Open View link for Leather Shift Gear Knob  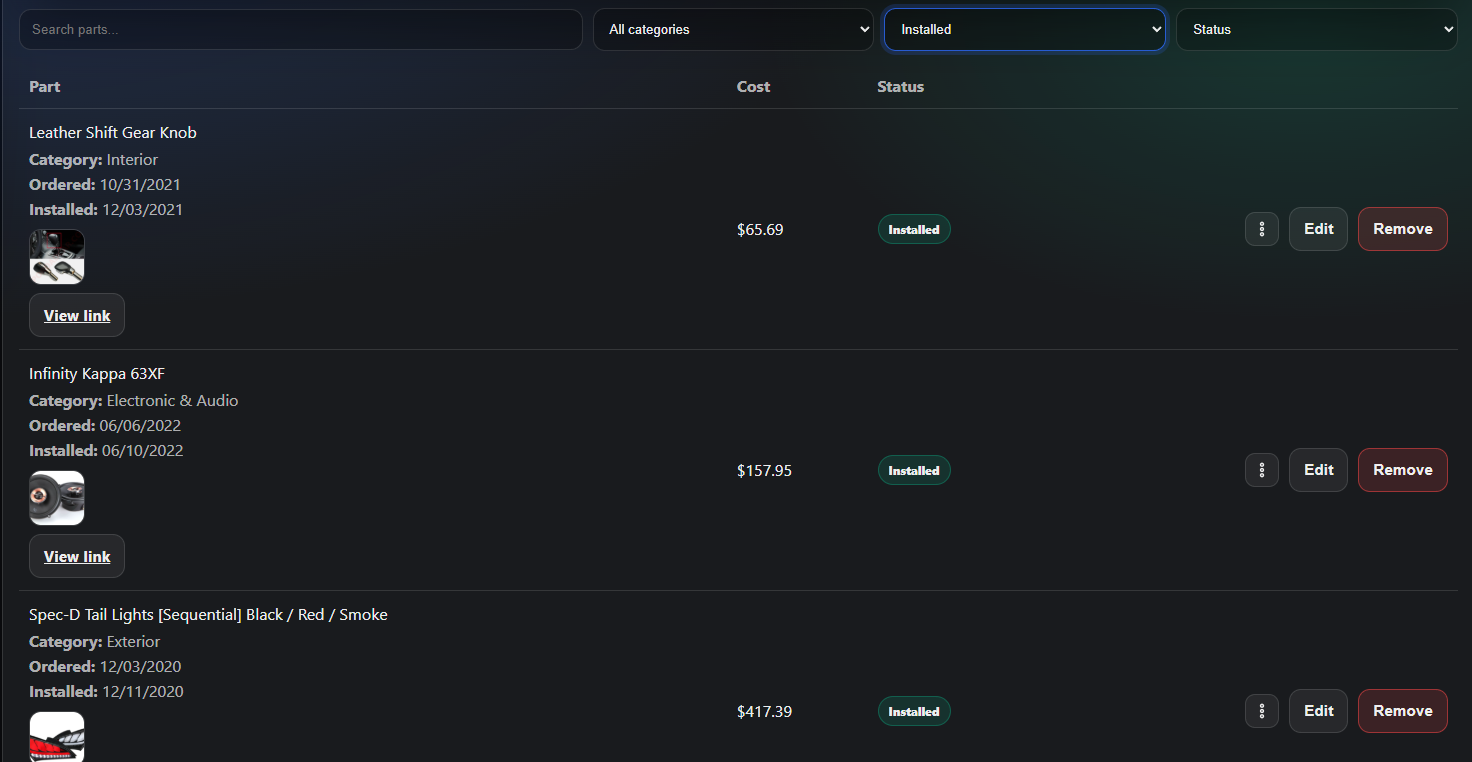tap(77, 315)
